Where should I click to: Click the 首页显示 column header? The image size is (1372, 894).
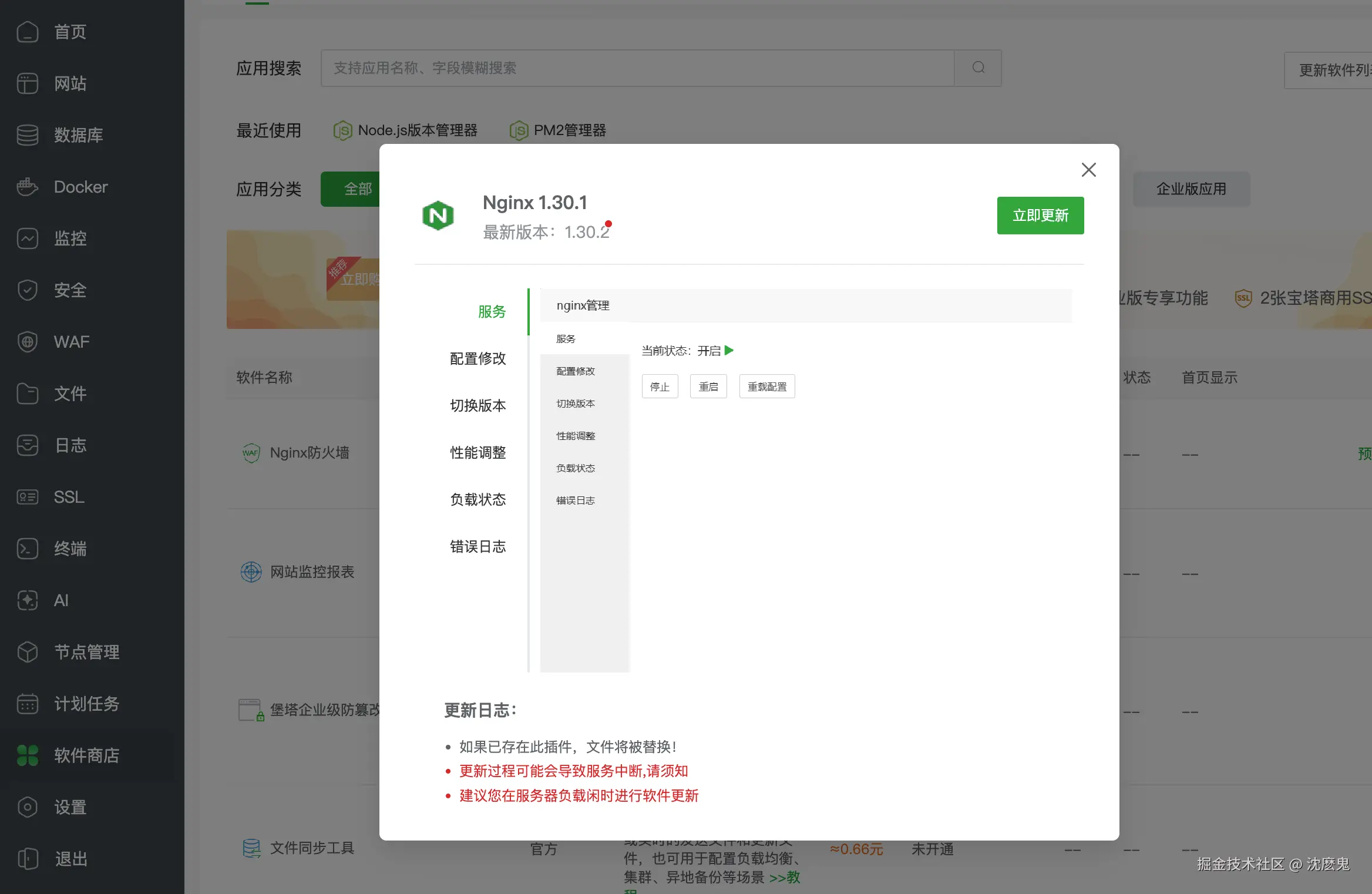(1210, 378)
